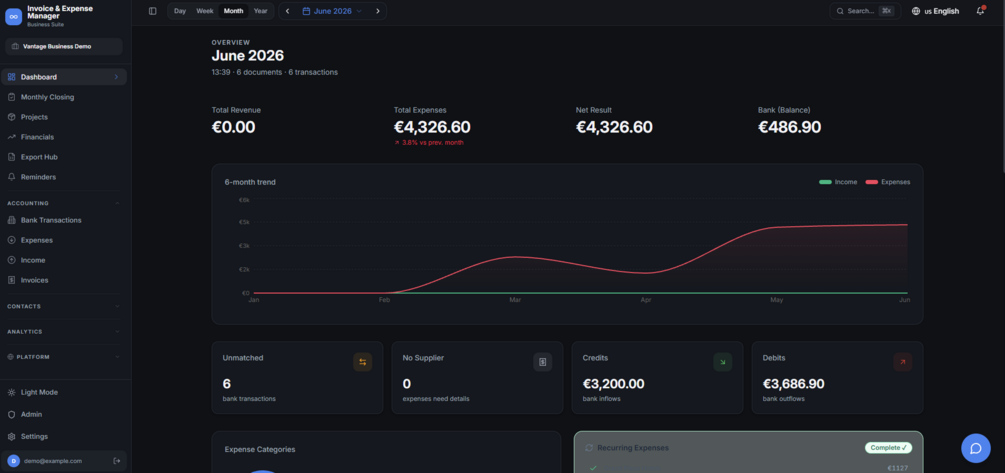
Task: Go to previous month arrow
Action: 287,11
